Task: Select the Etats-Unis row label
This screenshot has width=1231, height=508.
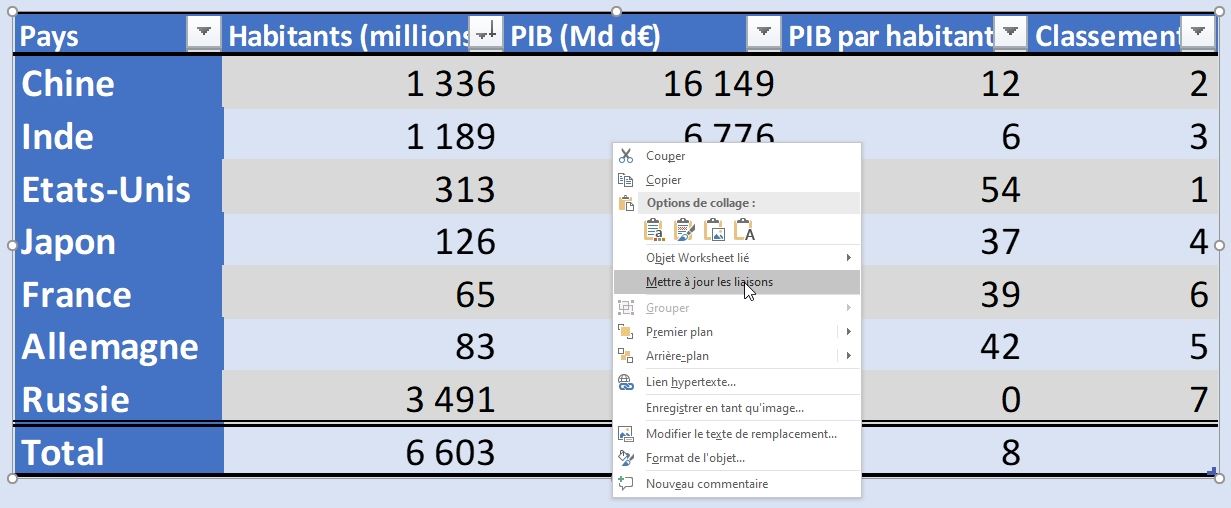Action: [x=106, y=189]
